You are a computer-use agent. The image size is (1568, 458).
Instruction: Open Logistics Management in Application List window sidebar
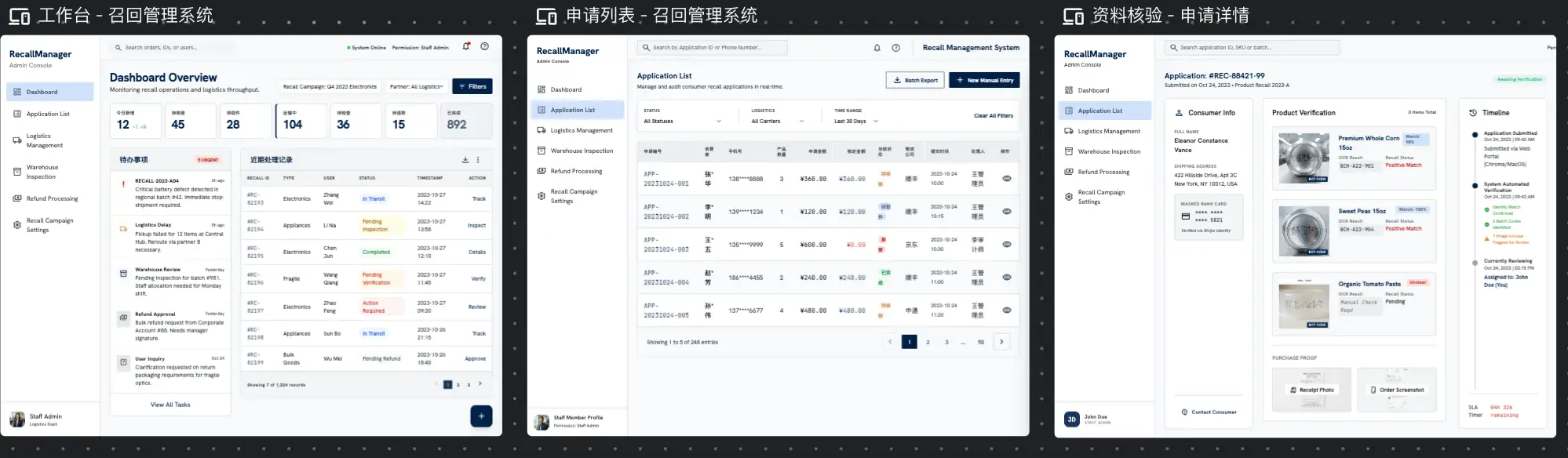click(x=577, y=130)
